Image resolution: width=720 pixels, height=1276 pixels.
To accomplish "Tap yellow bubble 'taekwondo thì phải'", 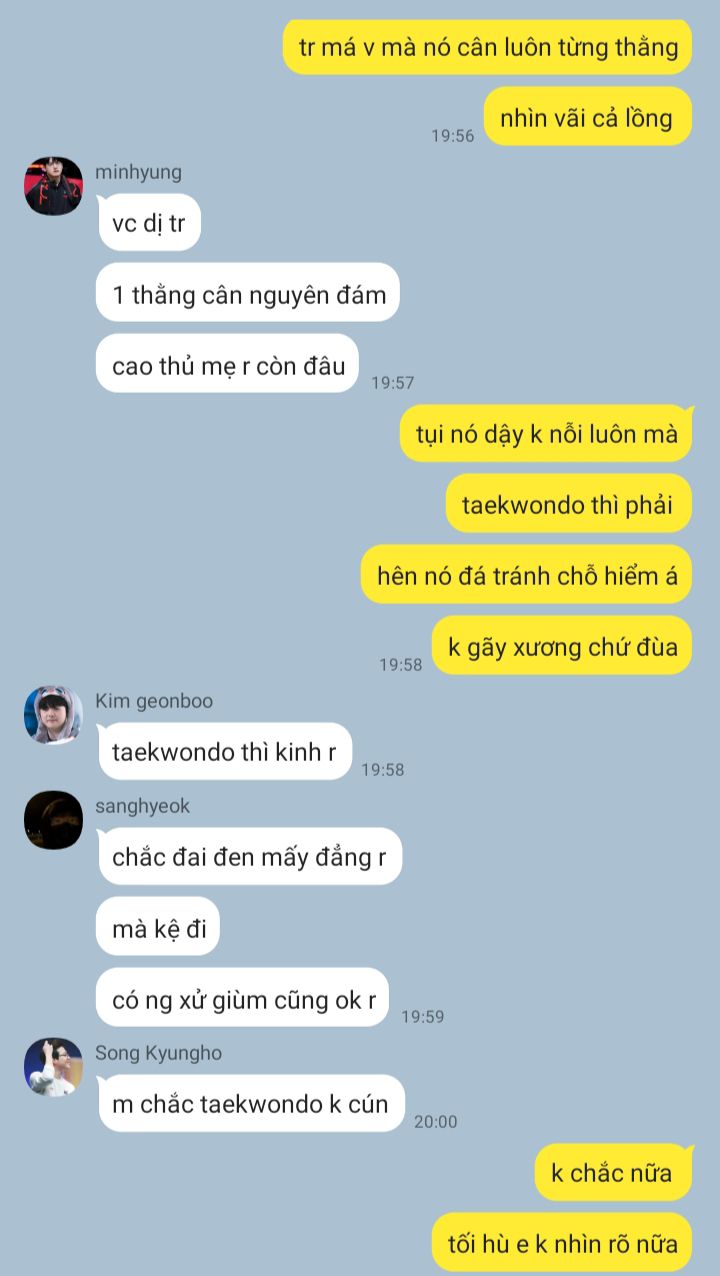I will click(568, 504).
